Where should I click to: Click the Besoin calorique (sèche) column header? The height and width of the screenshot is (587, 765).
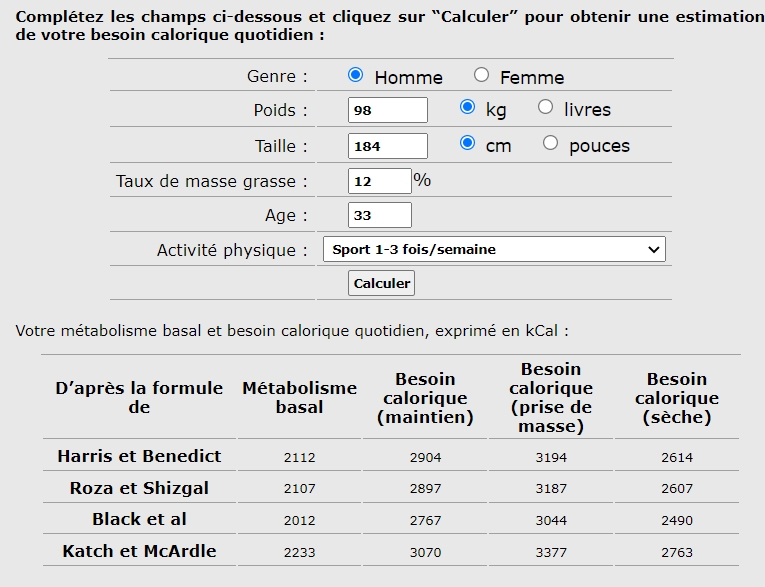pyautogui.click(x=676, y=398)
